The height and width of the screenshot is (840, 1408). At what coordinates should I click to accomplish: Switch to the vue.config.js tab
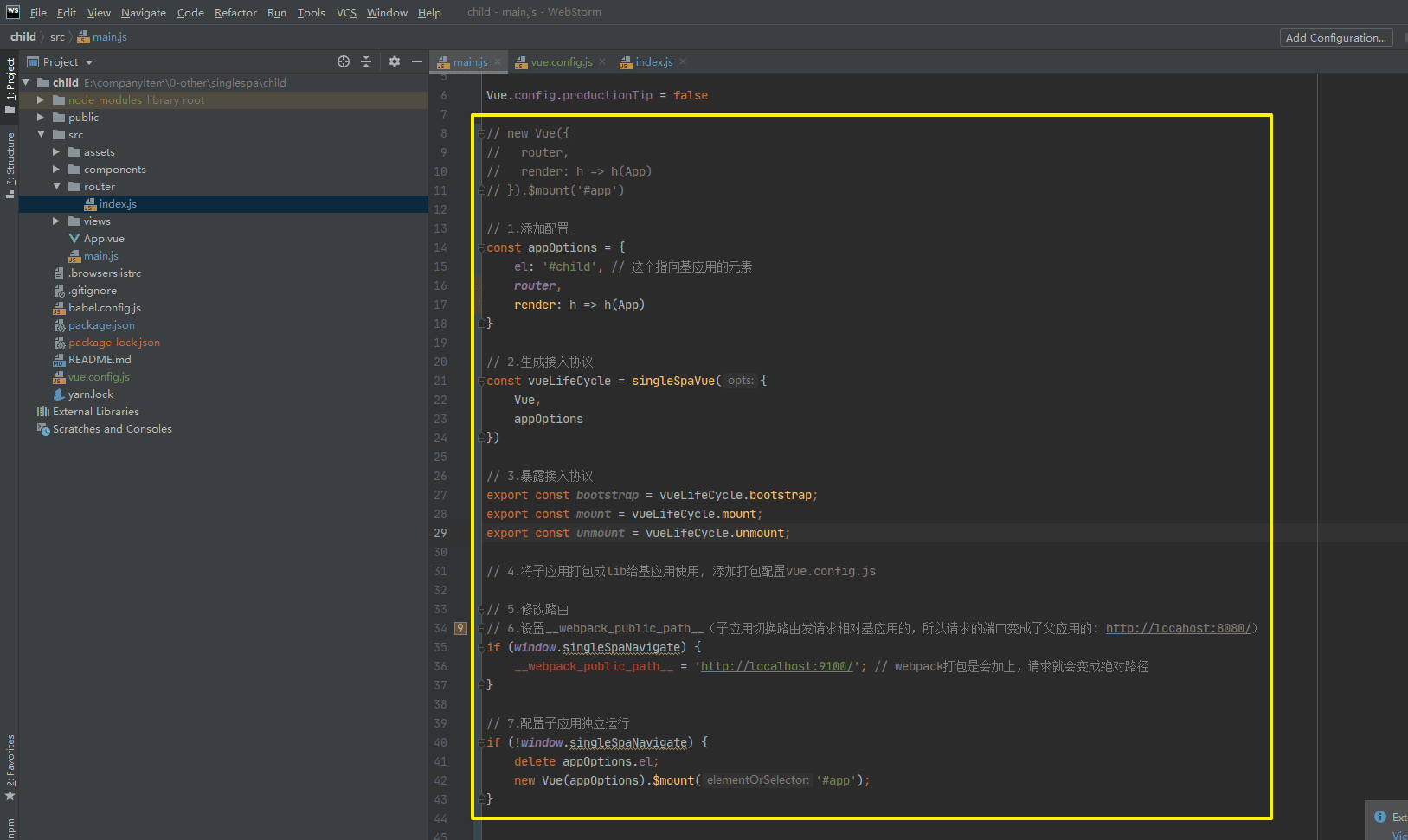[x=561, y=62]
